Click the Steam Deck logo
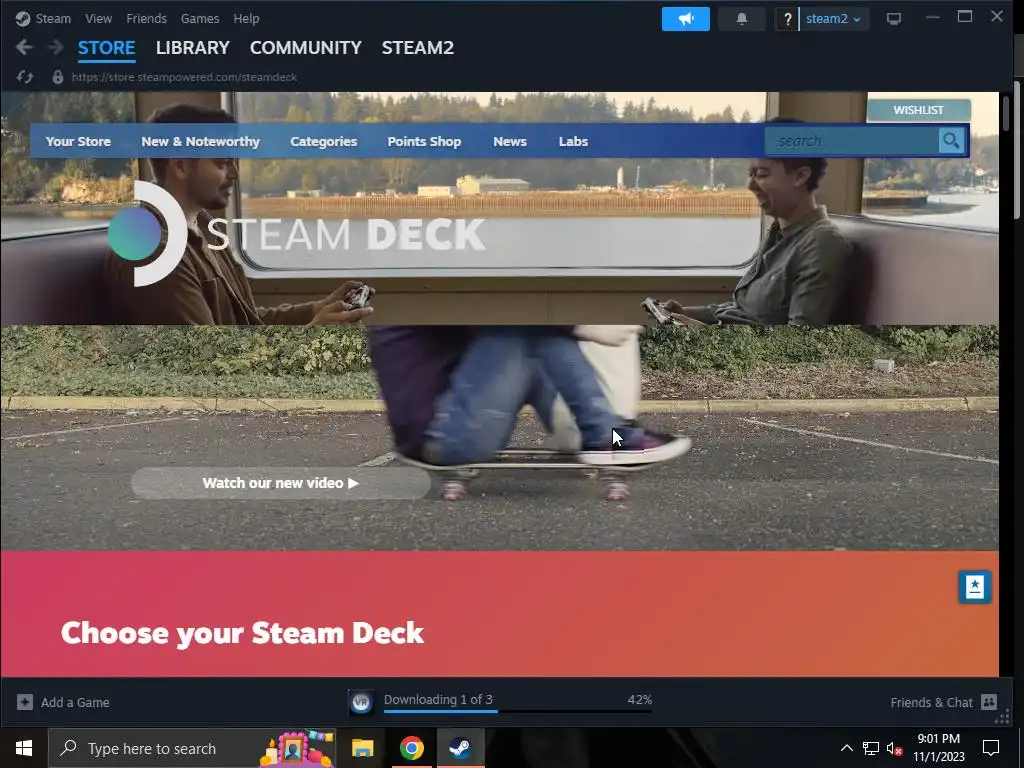Screen dimensions: 1024x768 [296, 234]
